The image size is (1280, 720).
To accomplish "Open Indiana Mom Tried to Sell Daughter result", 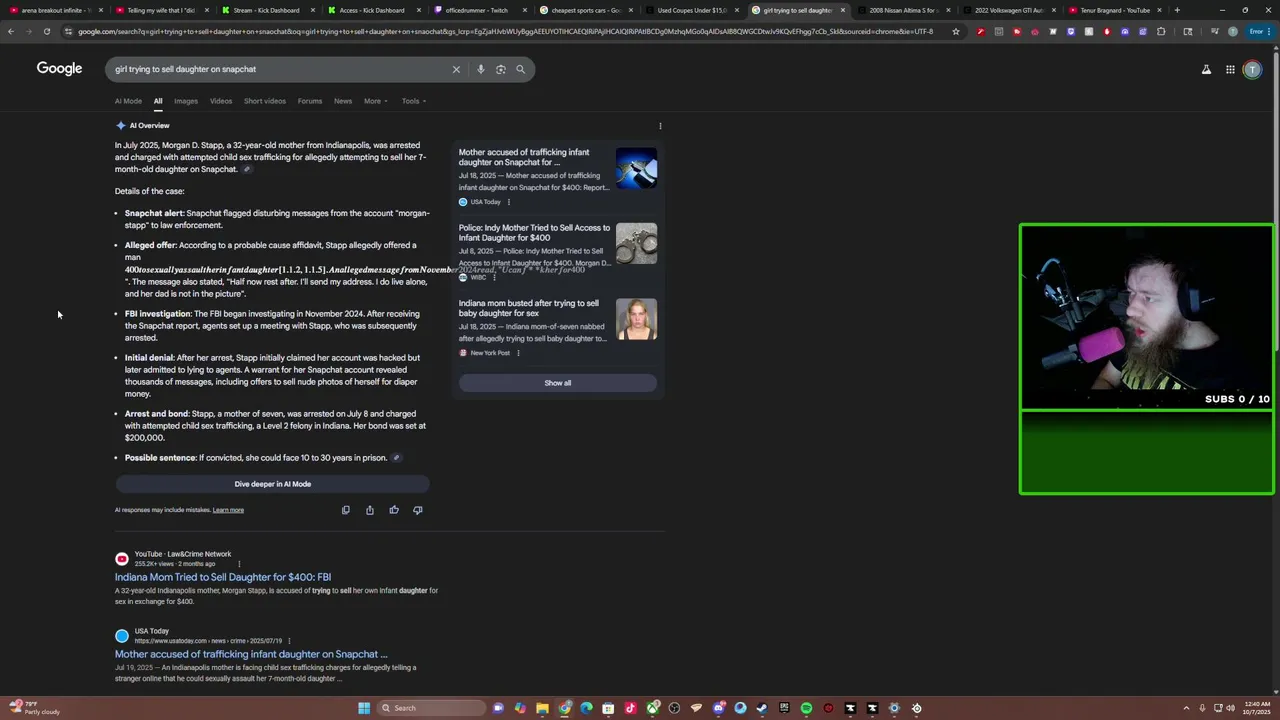I will 223,577.
